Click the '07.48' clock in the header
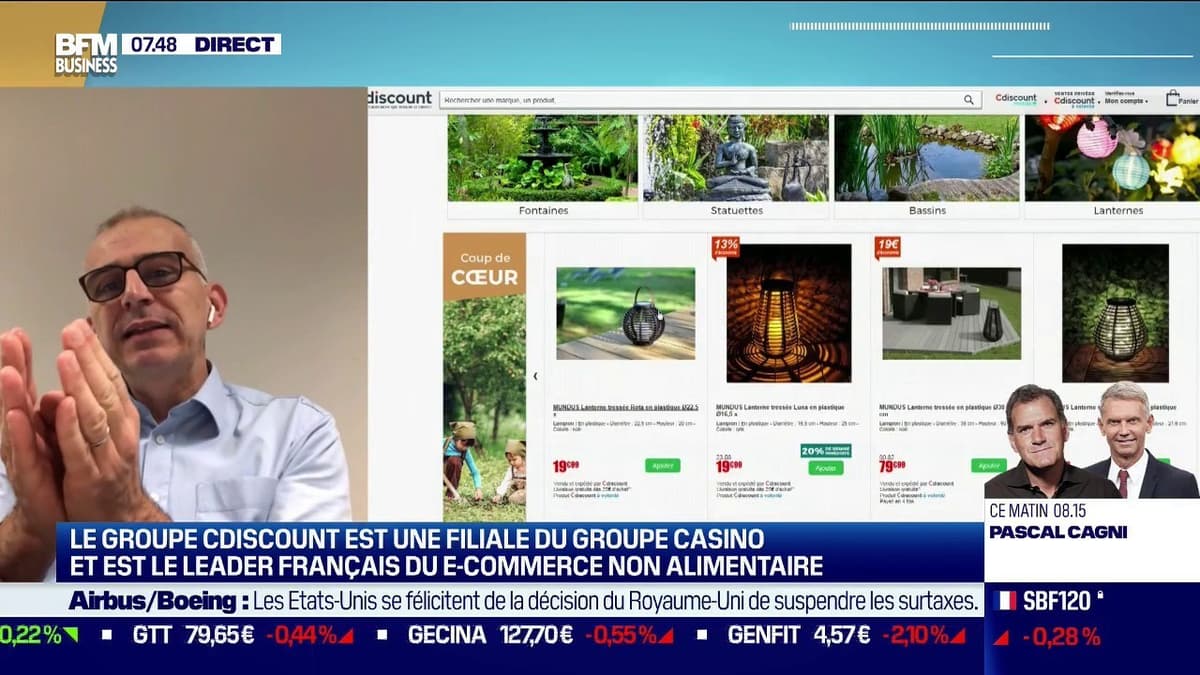Image resolution: width=1200 pixels, height=675 pixels. click(x=152, y=44)
